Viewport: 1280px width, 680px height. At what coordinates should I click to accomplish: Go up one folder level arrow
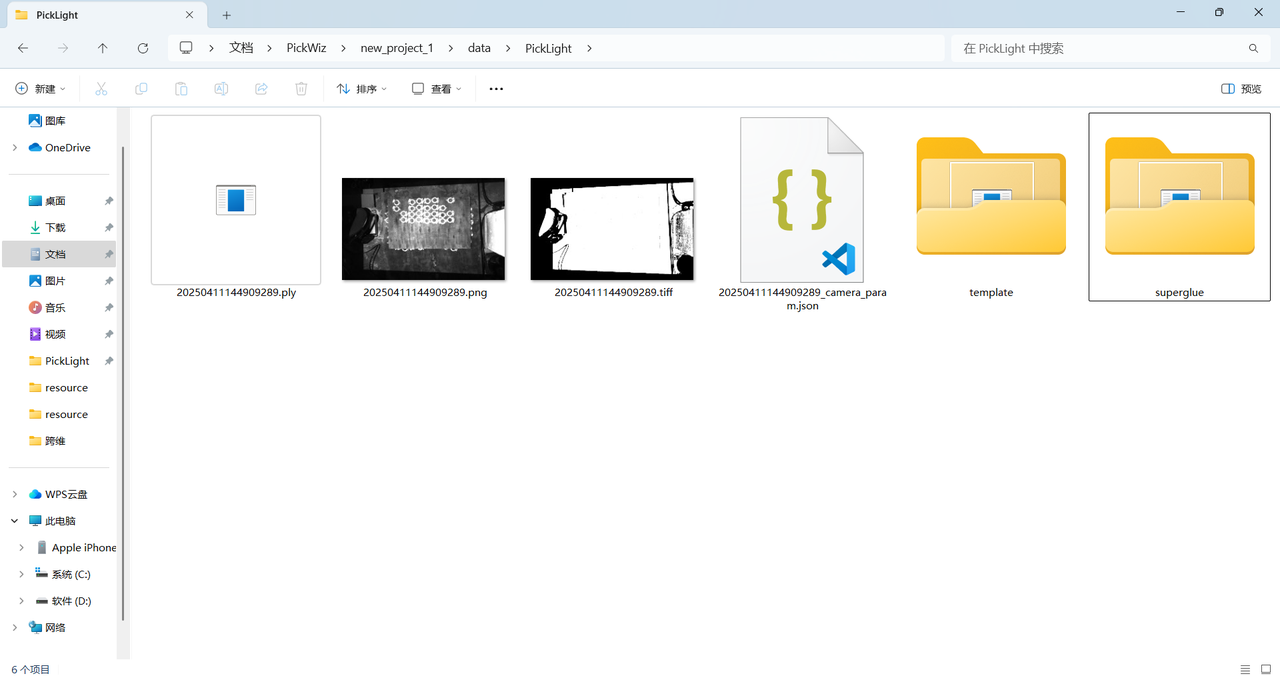tap(103, 48)
